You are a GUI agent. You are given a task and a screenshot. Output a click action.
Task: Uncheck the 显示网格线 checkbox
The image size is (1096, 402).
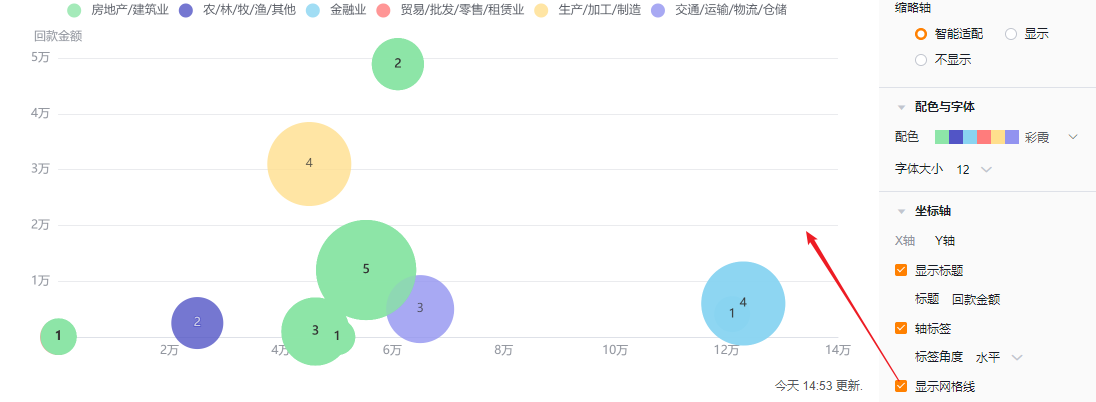coord(901,387)
